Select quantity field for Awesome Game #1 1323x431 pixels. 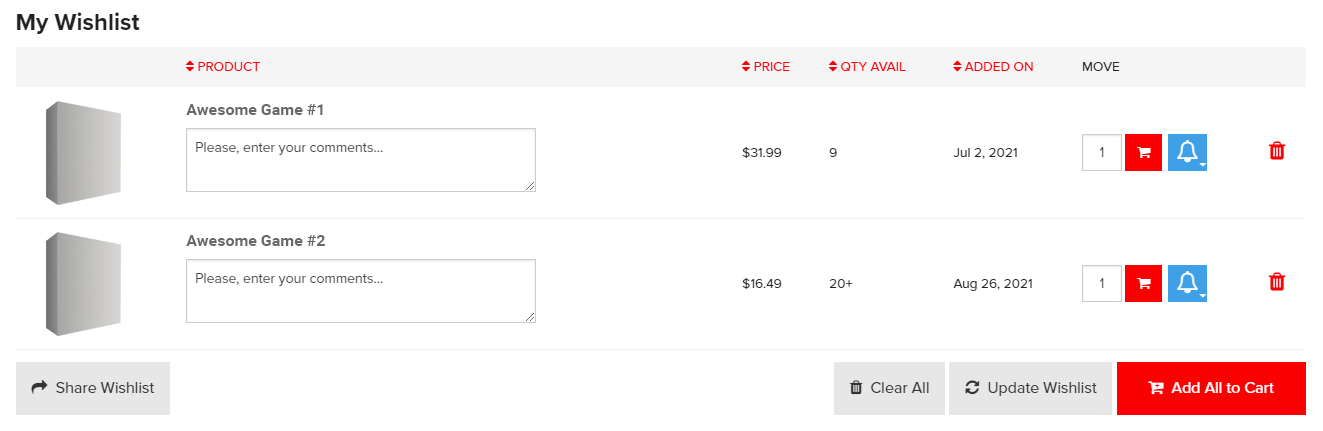[x=1102, y=153]
